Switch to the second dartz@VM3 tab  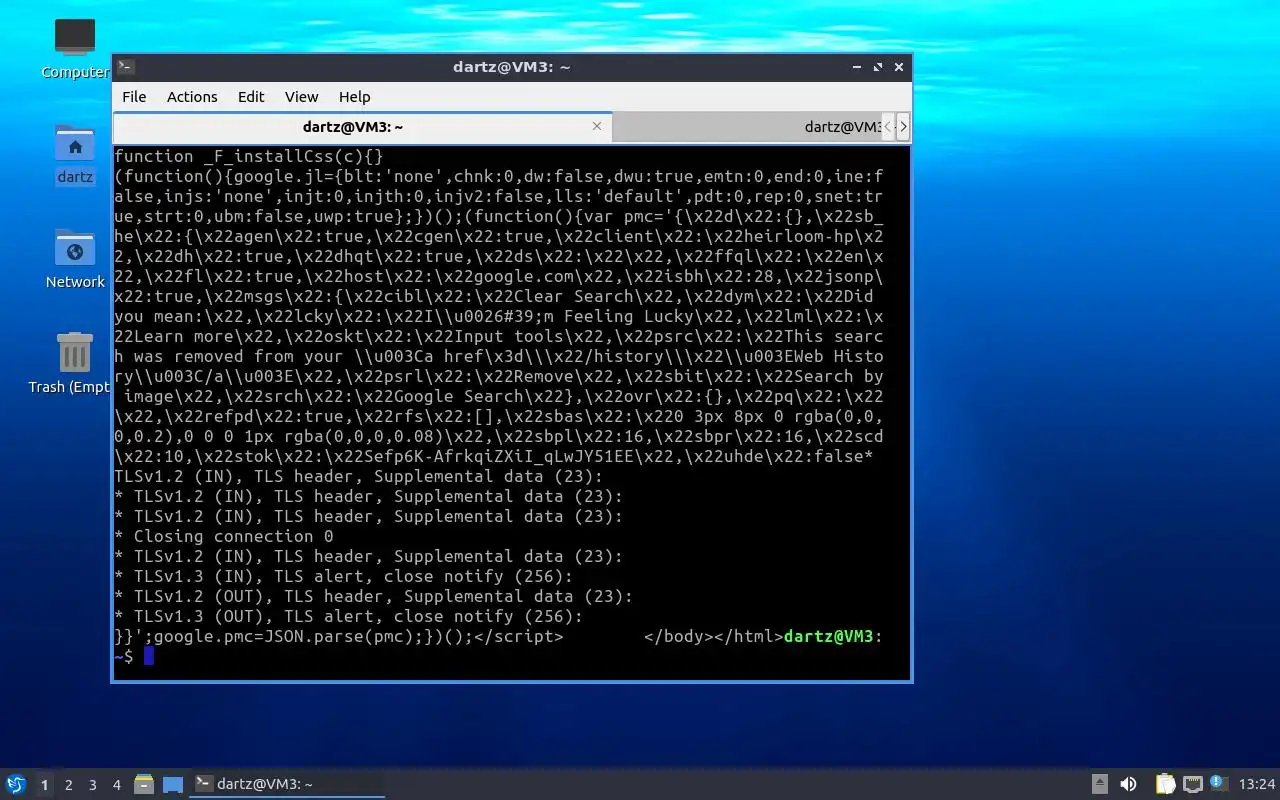(x=746, y=127)
